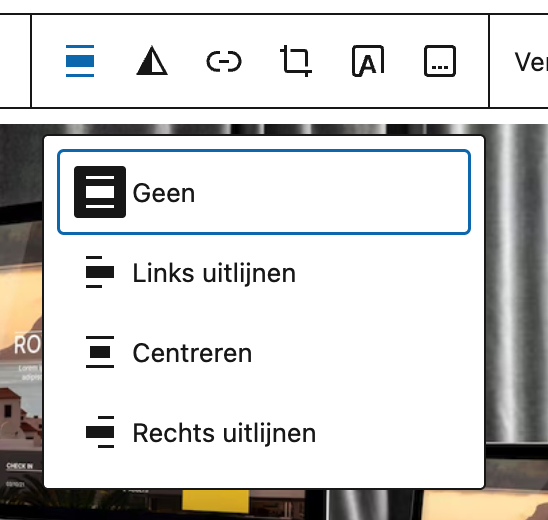Select the crop image tool
The image size is (548, 520).
click(296, 61)
